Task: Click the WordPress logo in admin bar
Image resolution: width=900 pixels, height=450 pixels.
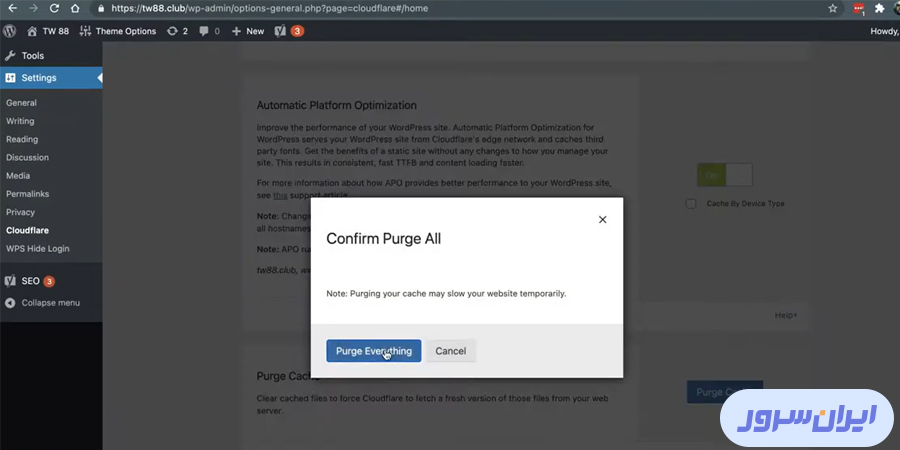Action: (x=10, y=31)
